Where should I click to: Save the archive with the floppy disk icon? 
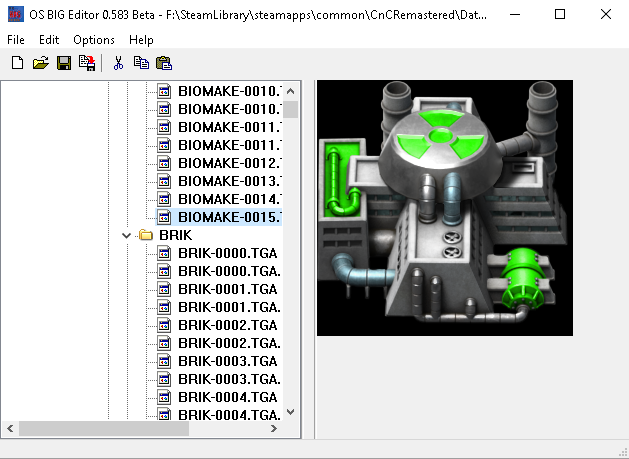click(x=64, y=63)
